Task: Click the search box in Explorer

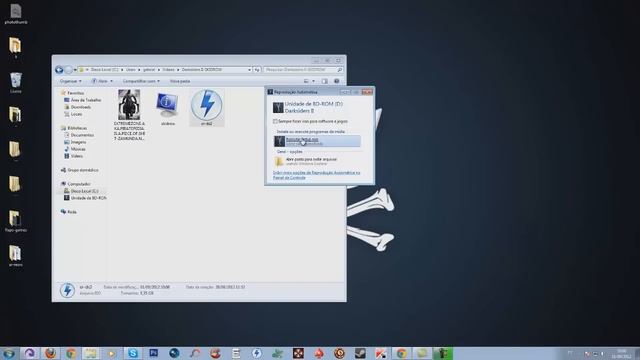Action: (x=303, y=70)
